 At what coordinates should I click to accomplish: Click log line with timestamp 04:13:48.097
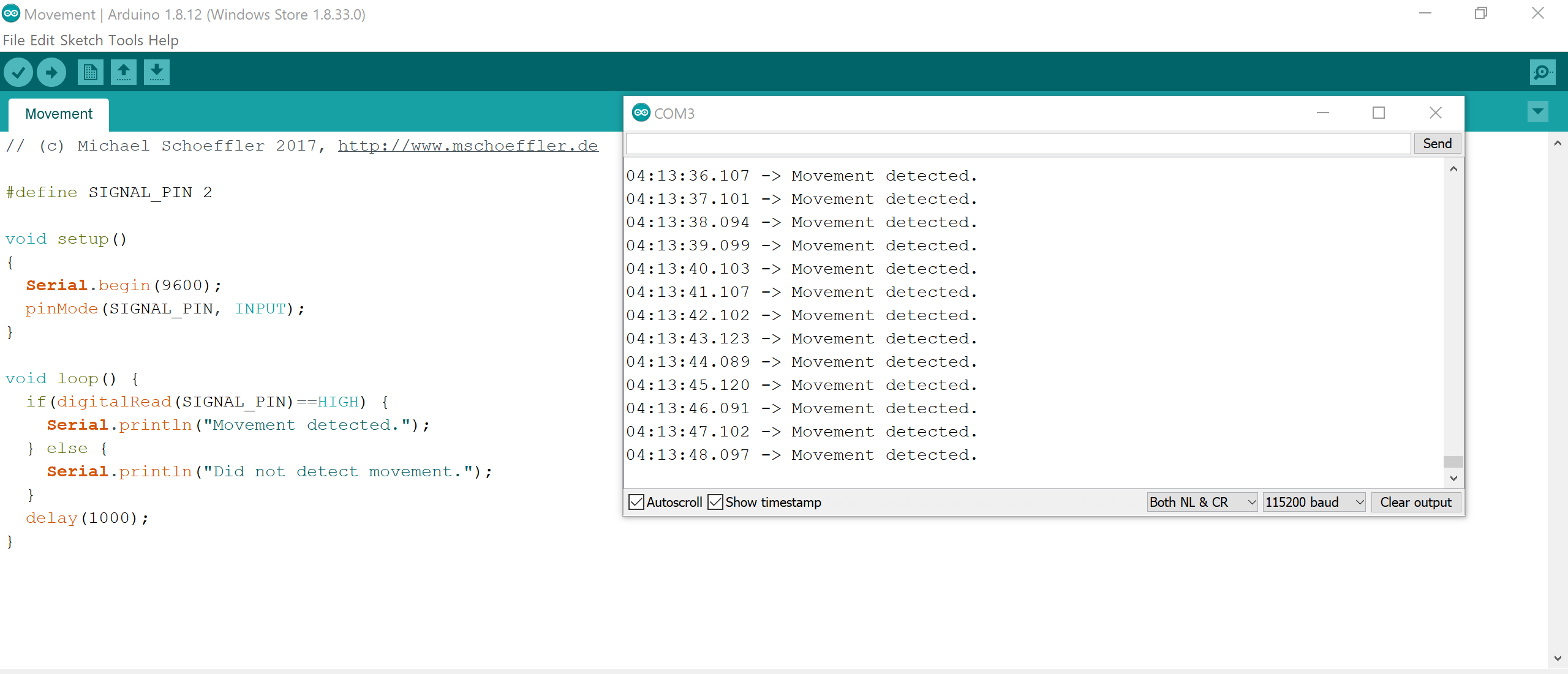tap(802, 455)
